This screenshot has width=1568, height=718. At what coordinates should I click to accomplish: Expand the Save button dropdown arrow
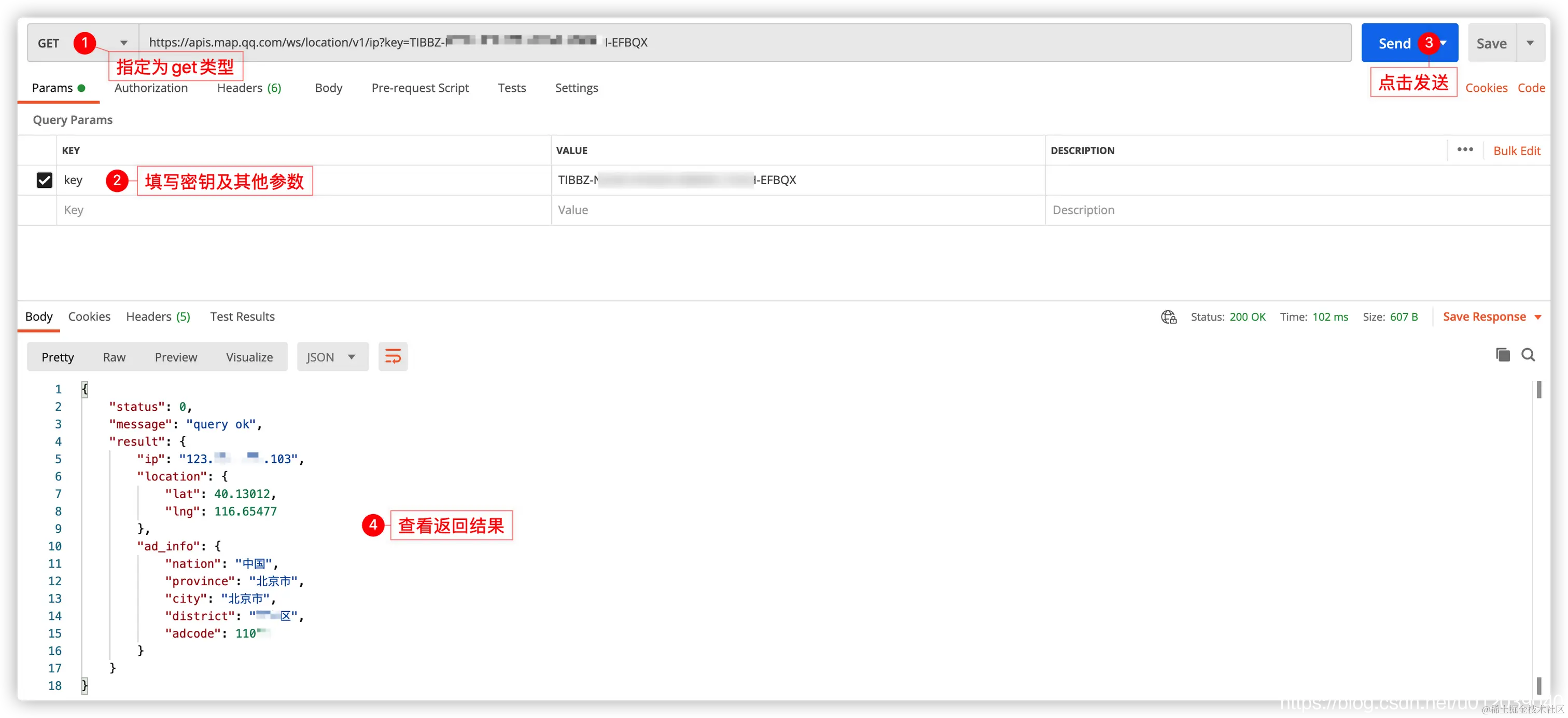point(1530,43)
